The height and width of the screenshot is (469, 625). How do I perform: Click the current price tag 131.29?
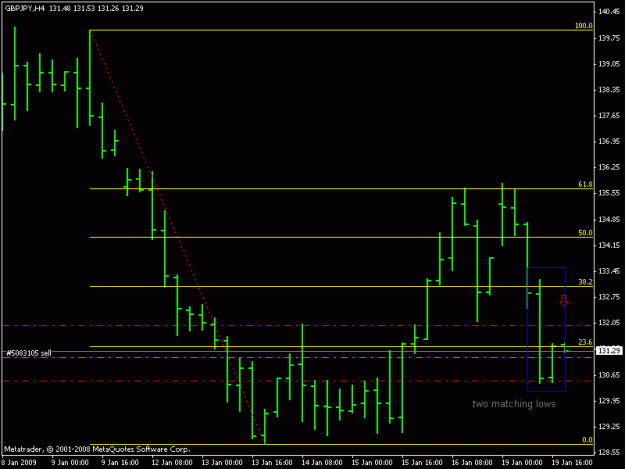(x=608, y=351)
